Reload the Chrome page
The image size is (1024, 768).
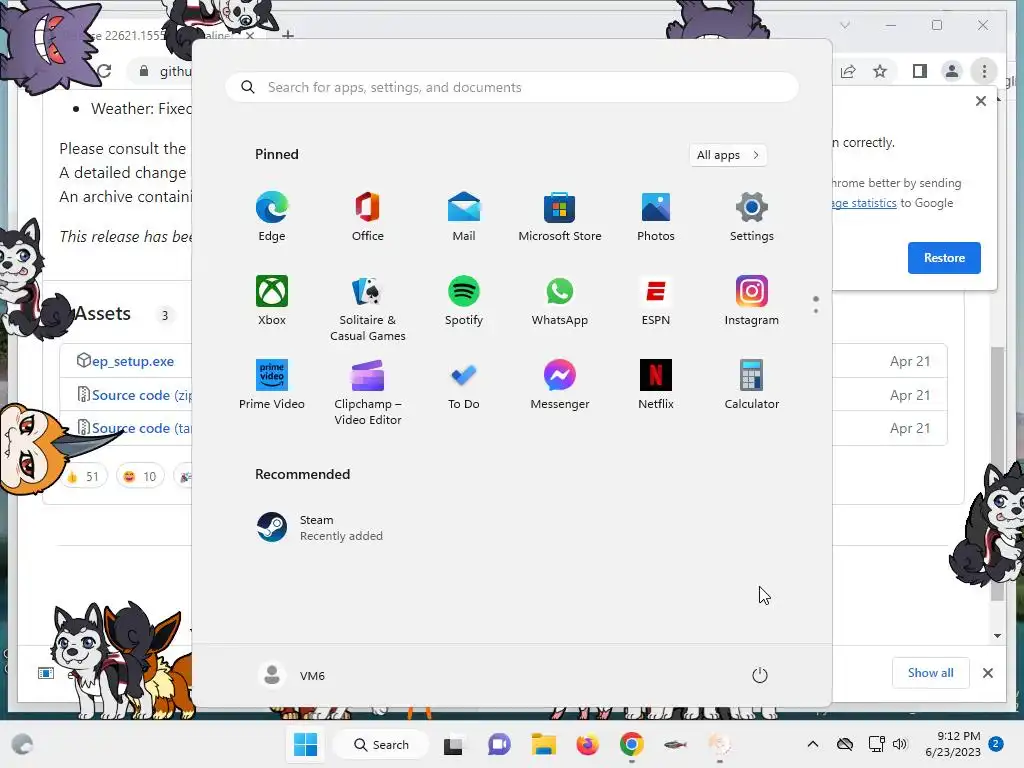click(x=104, y=71)
